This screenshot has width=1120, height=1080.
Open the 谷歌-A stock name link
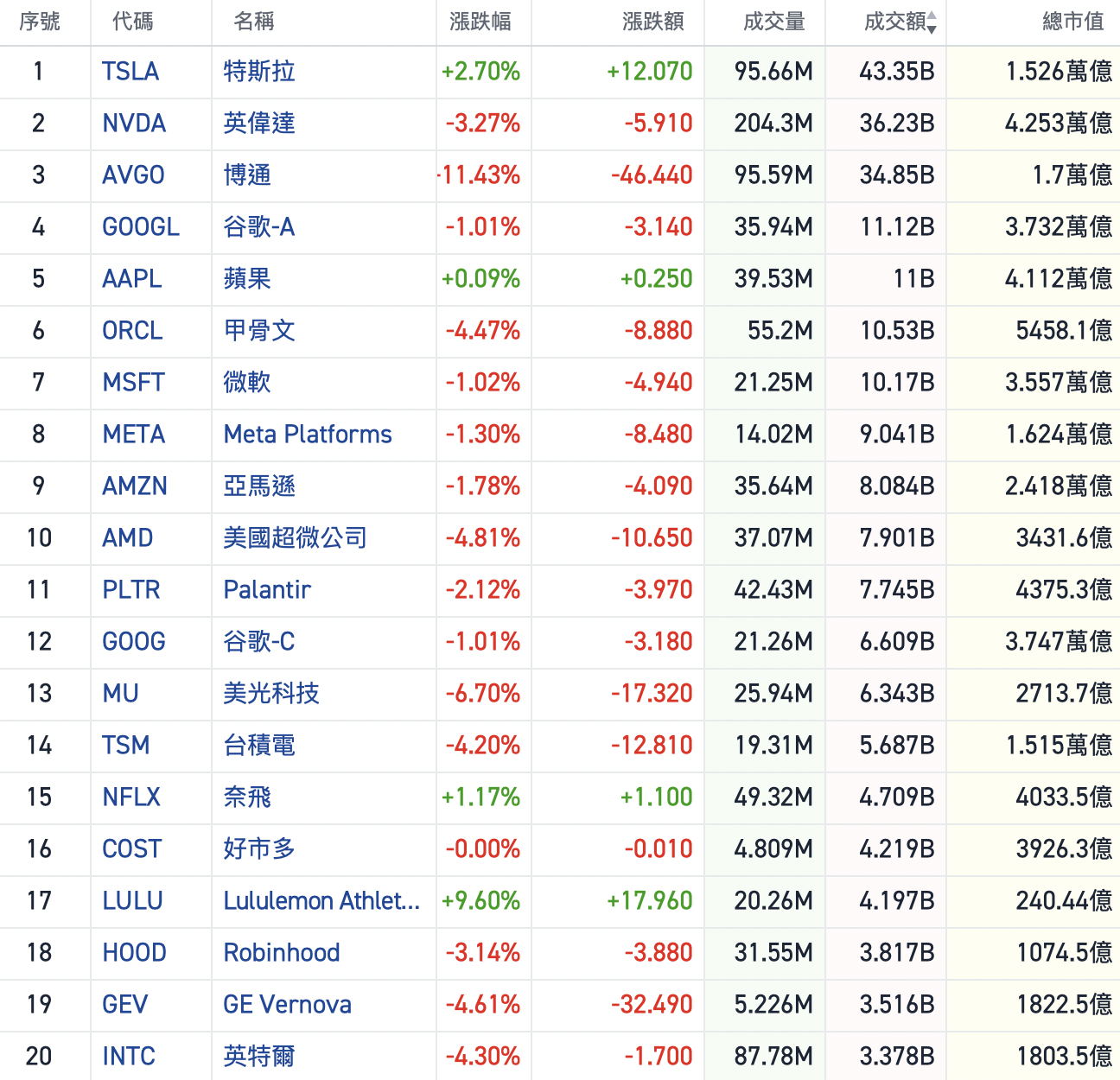[258, 226]
